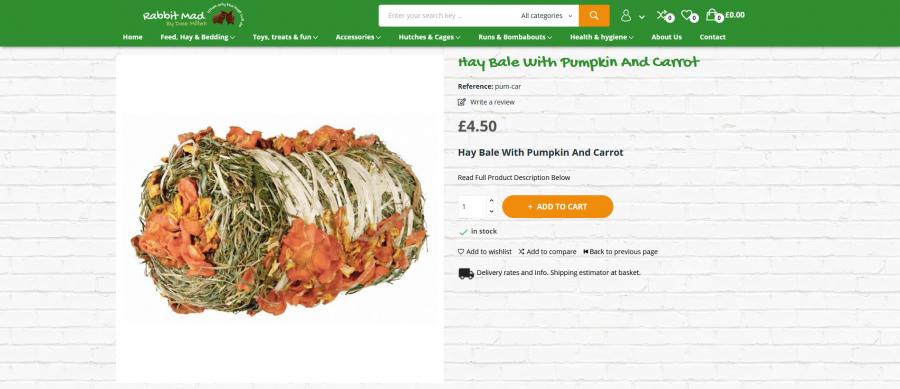900x389 pixels.
Task: Open the Contact menu item
Action: 712,37
